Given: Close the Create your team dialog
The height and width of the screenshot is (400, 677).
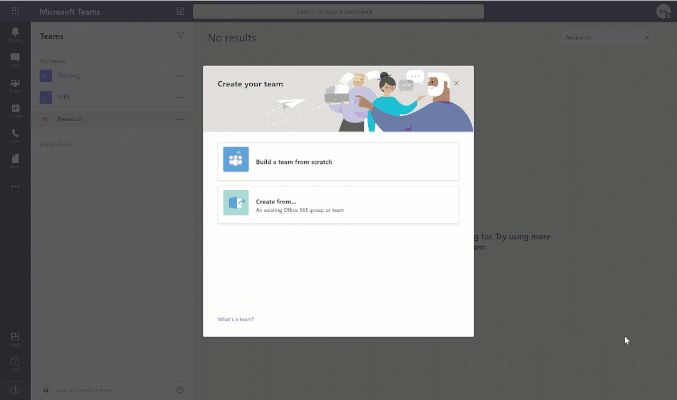Looking at the screenshot, I should pyautogui.click(x=456, y=83).
